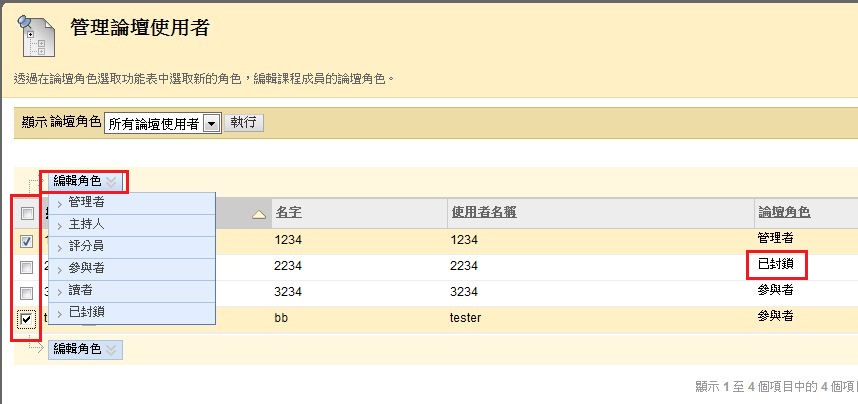
Task: Click the chevron icon on bottom 編輯角色
Action: (111, 349)
